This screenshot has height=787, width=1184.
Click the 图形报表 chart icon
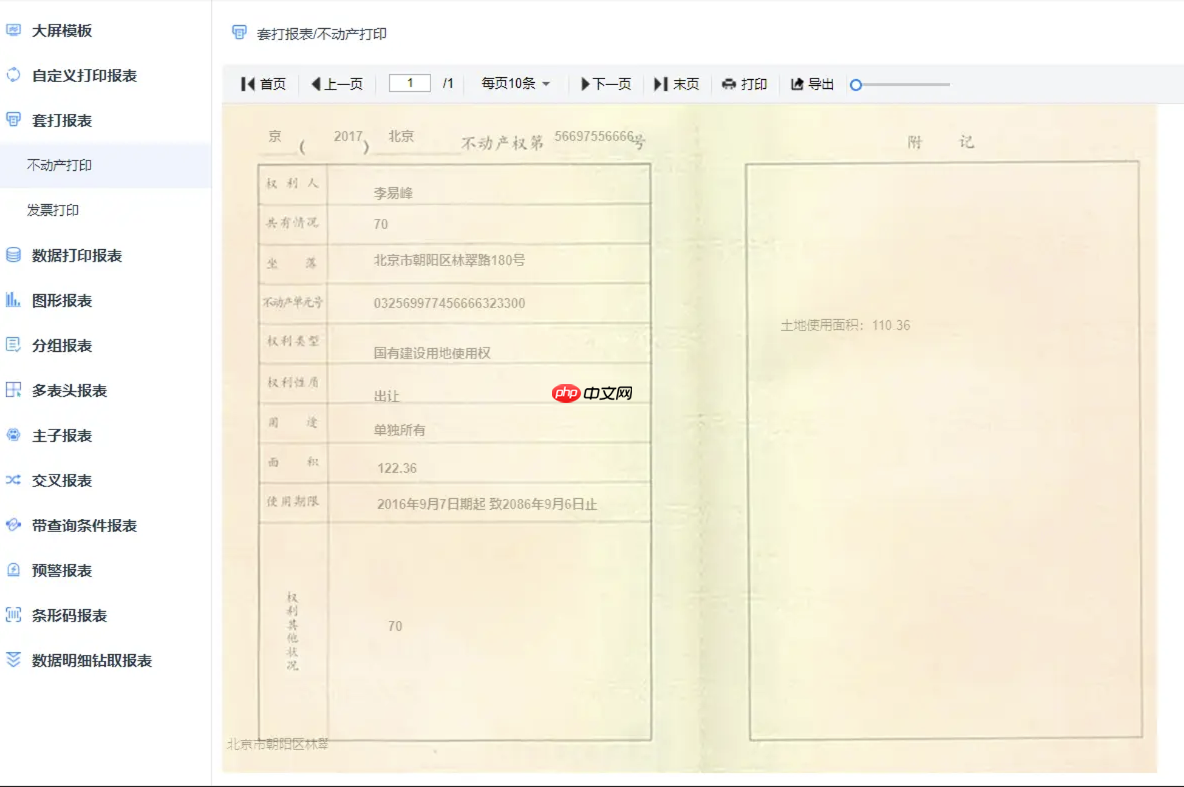click(x=13, y=300)
